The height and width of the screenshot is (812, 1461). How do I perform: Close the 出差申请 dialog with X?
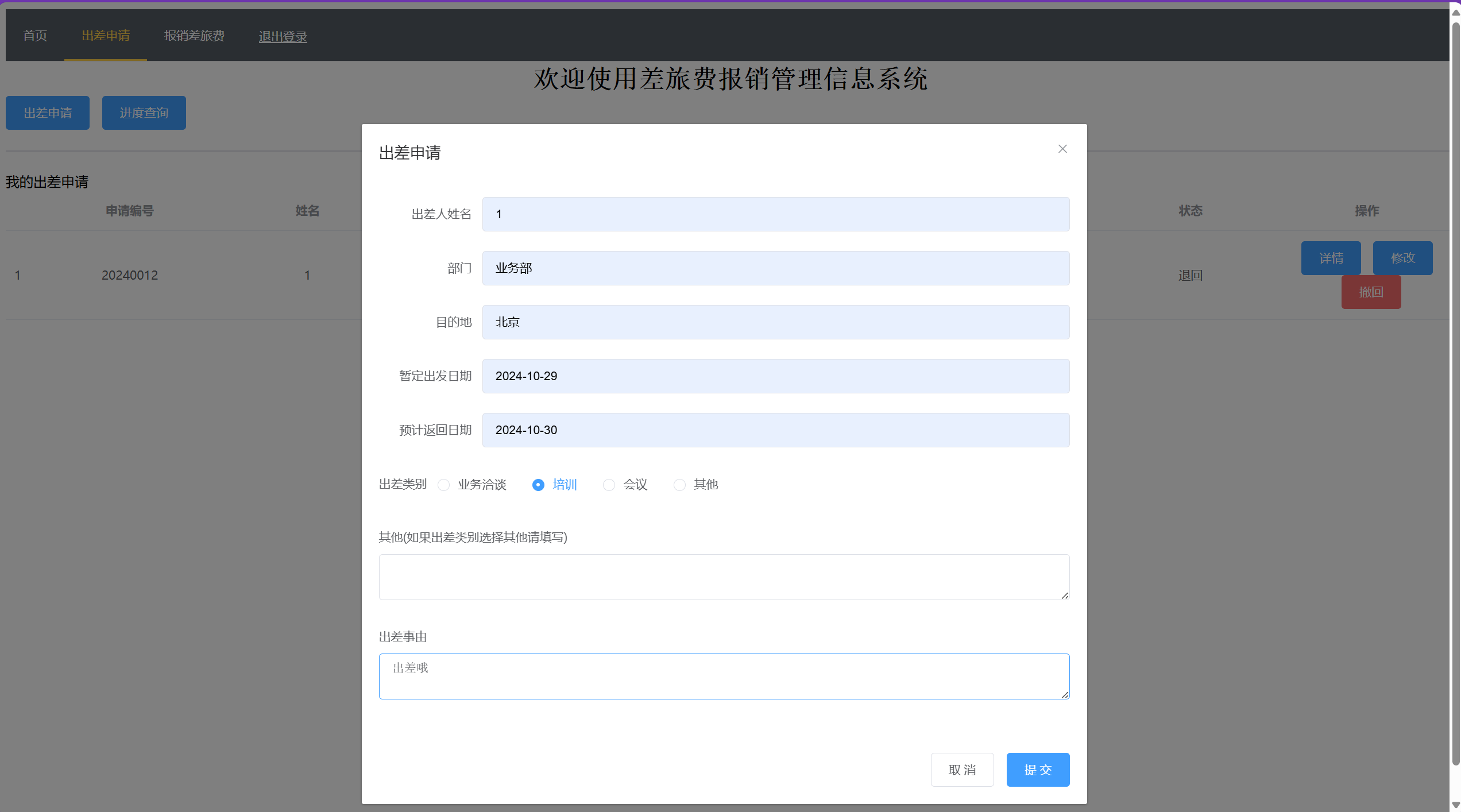click(x=1062, y=149)
